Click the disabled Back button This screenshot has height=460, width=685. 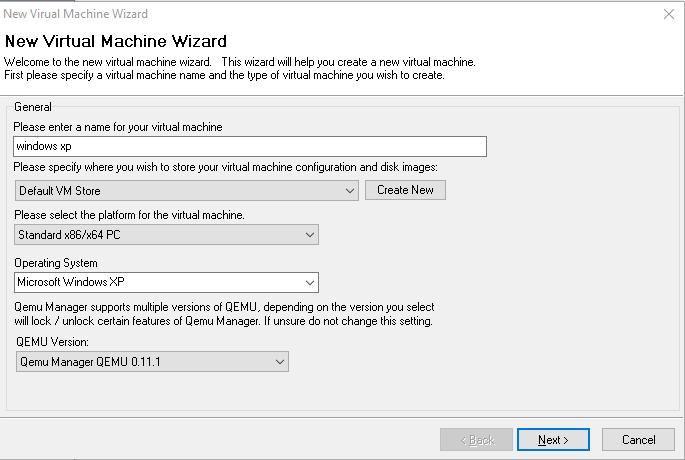(x=477, y=439)
